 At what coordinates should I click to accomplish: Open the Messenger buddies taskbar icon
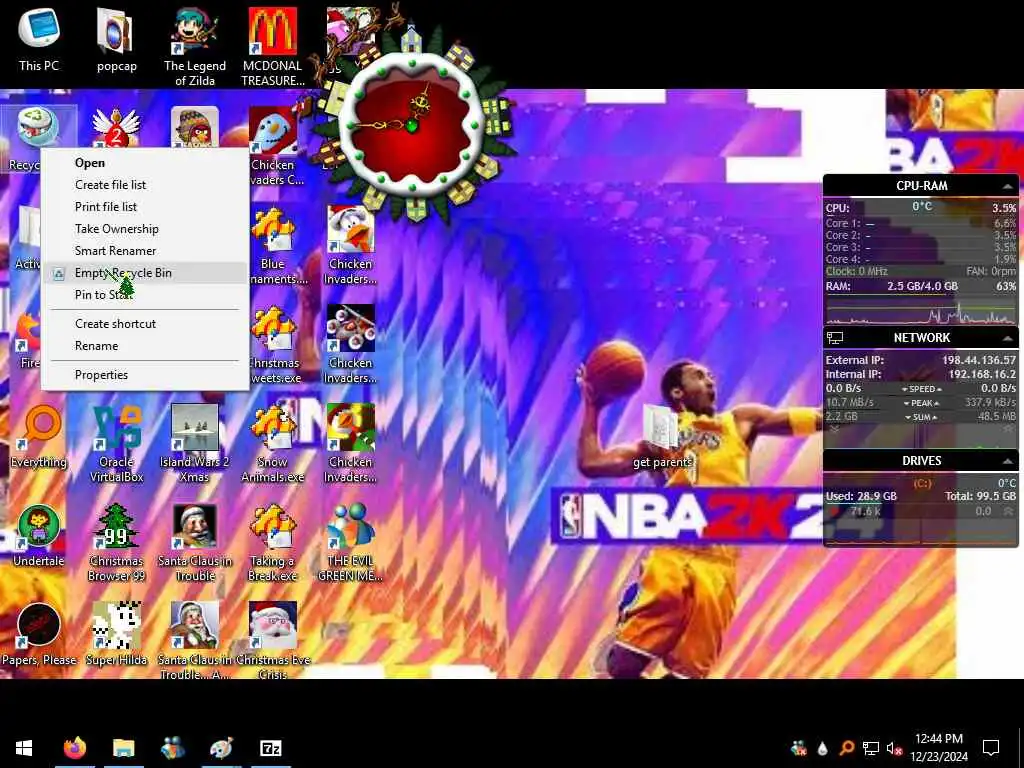click(x=172, y=748)
